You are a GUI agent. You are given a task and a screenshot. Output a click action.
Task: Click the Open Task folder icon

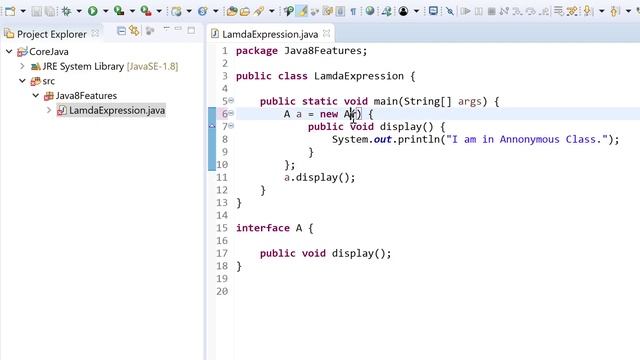(x=245, y=11)
